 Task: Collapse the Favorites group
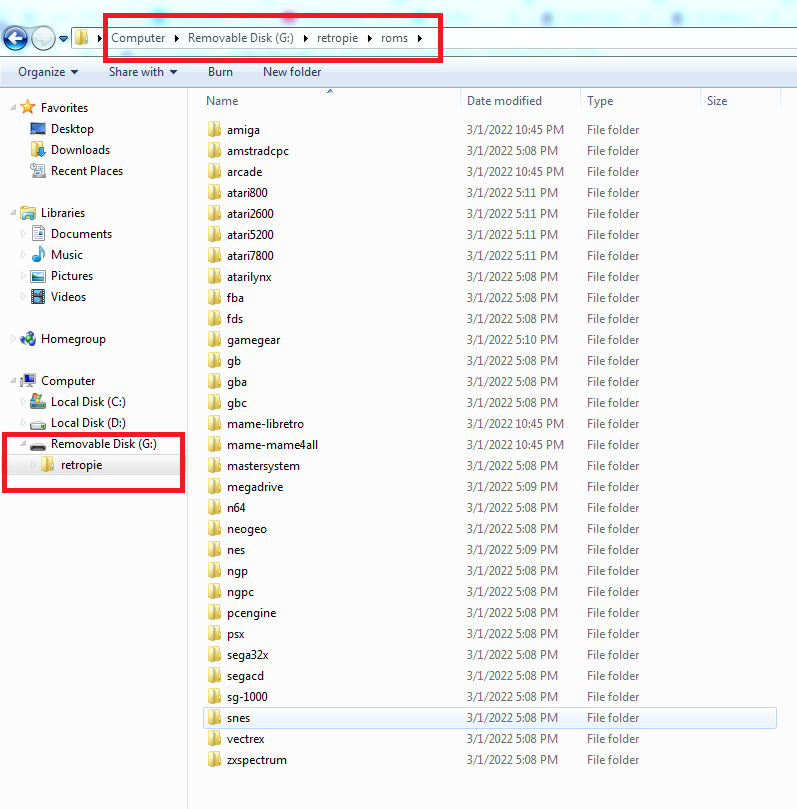pos(13,107)
